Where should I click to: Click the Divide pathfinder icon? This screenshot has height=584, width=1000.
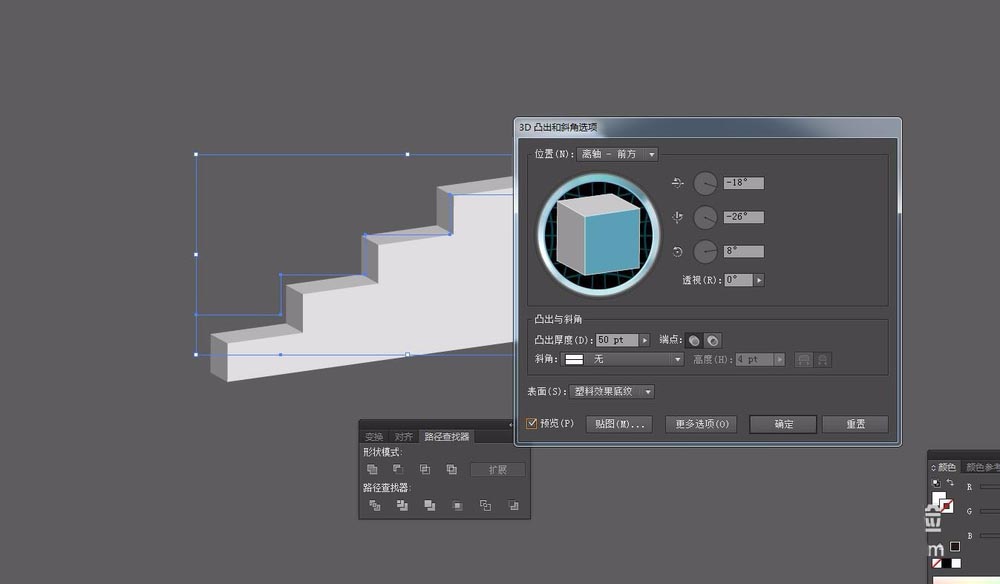[374, 506]
